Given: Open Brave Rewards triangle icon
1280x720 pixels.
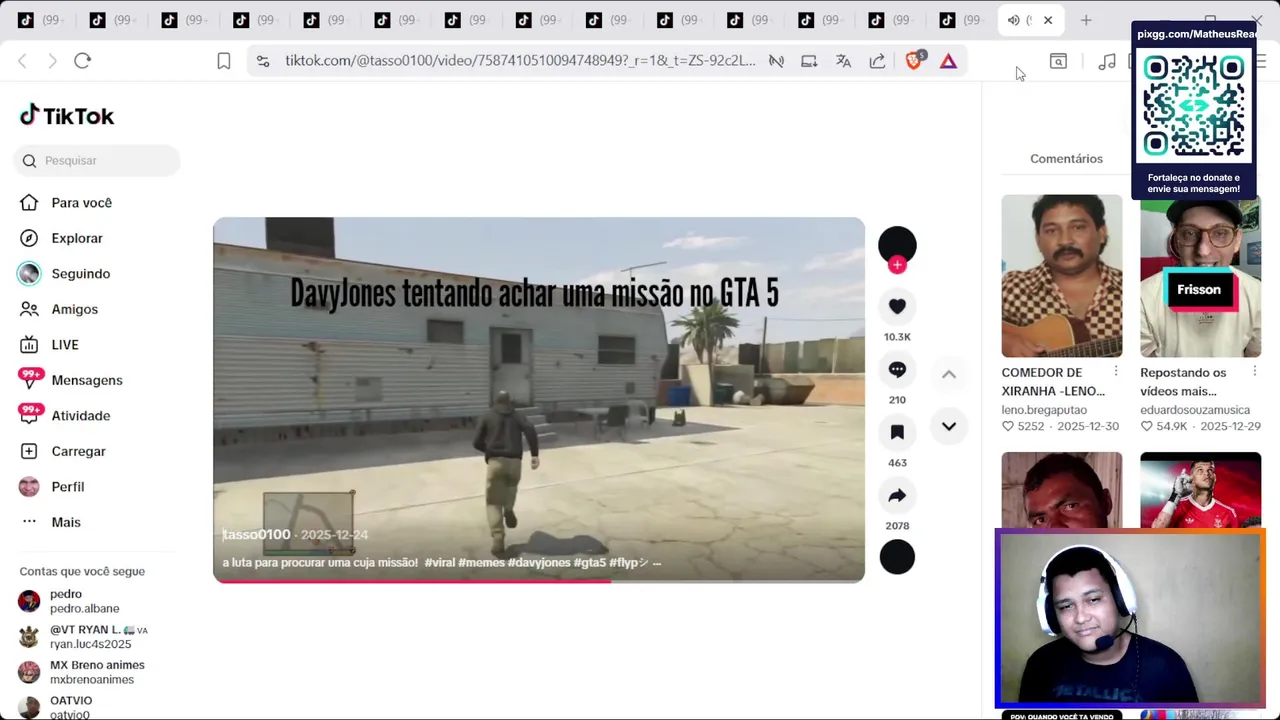Looking at the screenshot, I should [948, 61].
